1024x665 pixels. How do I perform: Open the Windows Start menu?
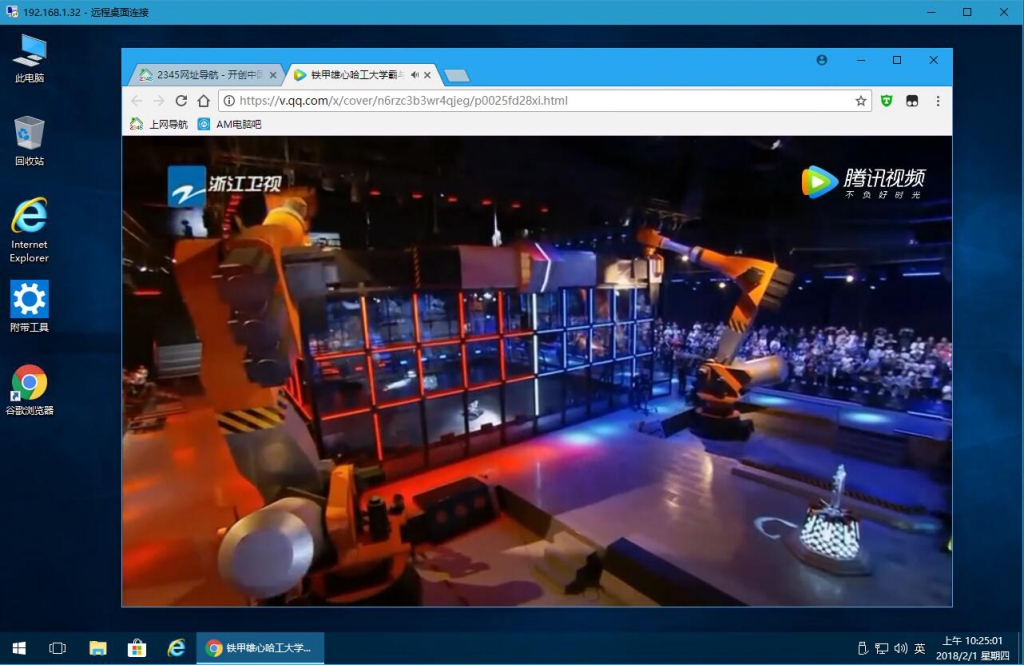point(19,648)
